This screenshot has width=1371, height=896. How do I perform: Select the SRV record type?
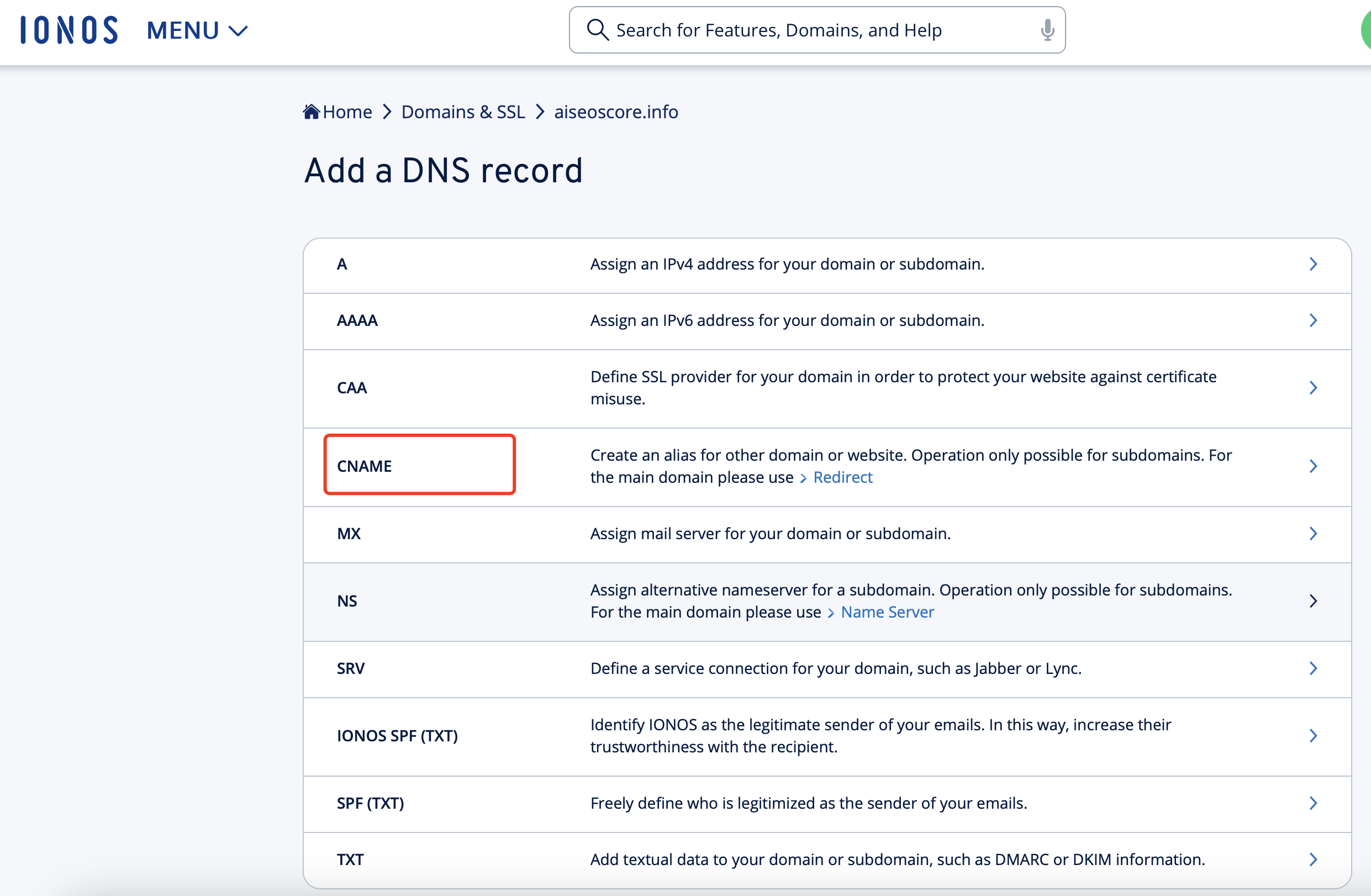coord(826,668)
